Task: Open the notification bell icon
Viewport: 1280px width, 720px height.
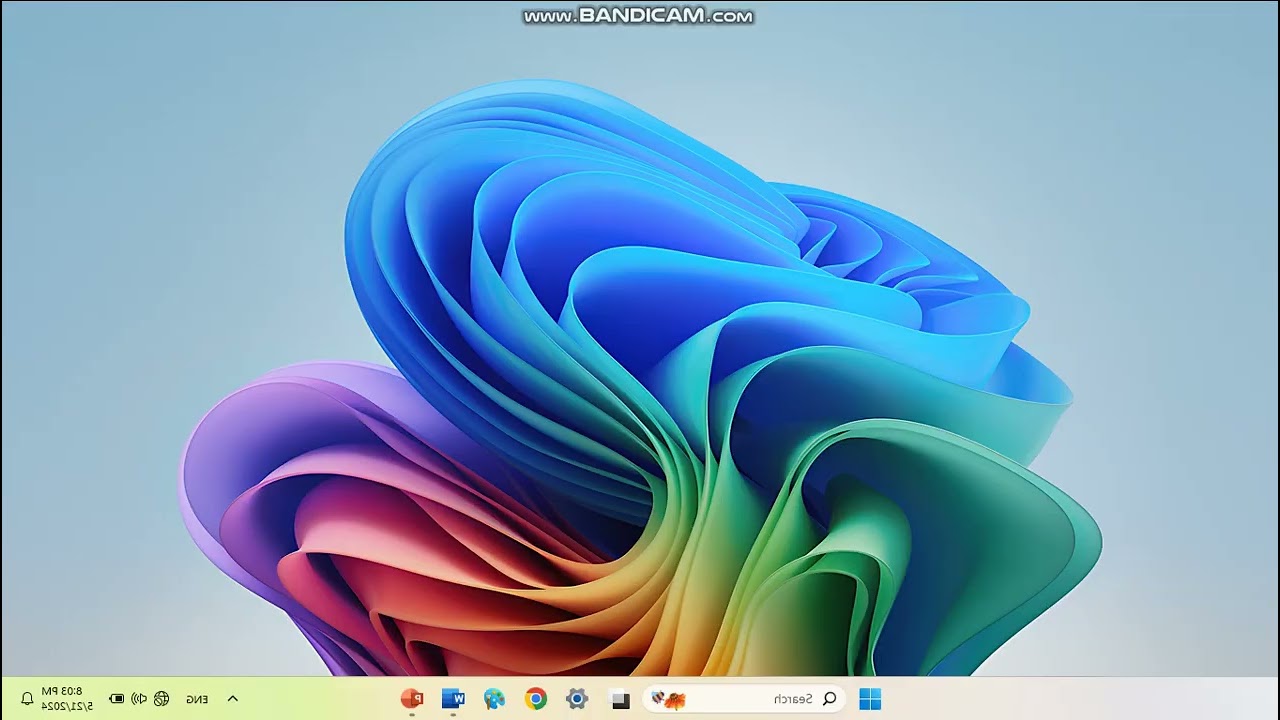Action: tap(27, 699)
